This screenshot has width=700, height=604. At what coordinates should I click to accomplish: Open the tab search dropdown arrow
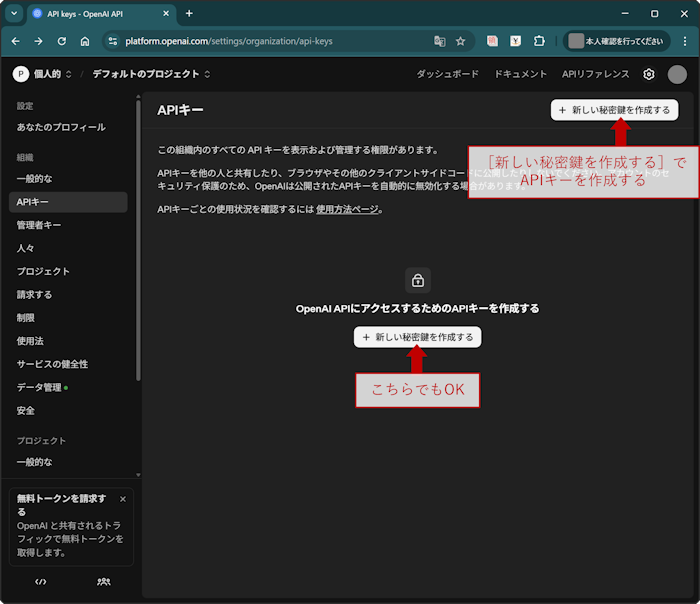[13, 13]
